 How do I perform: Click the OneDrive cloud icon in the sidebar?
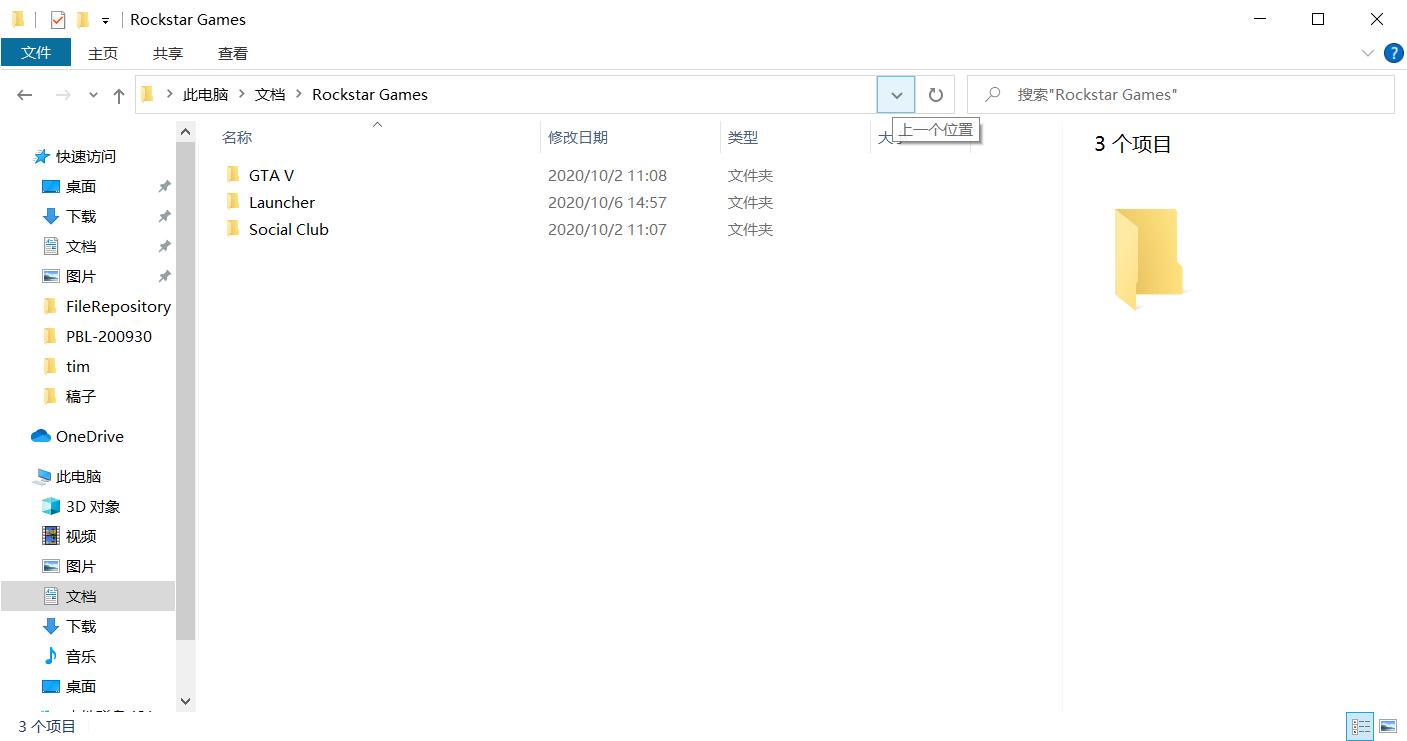click(41, 436)
